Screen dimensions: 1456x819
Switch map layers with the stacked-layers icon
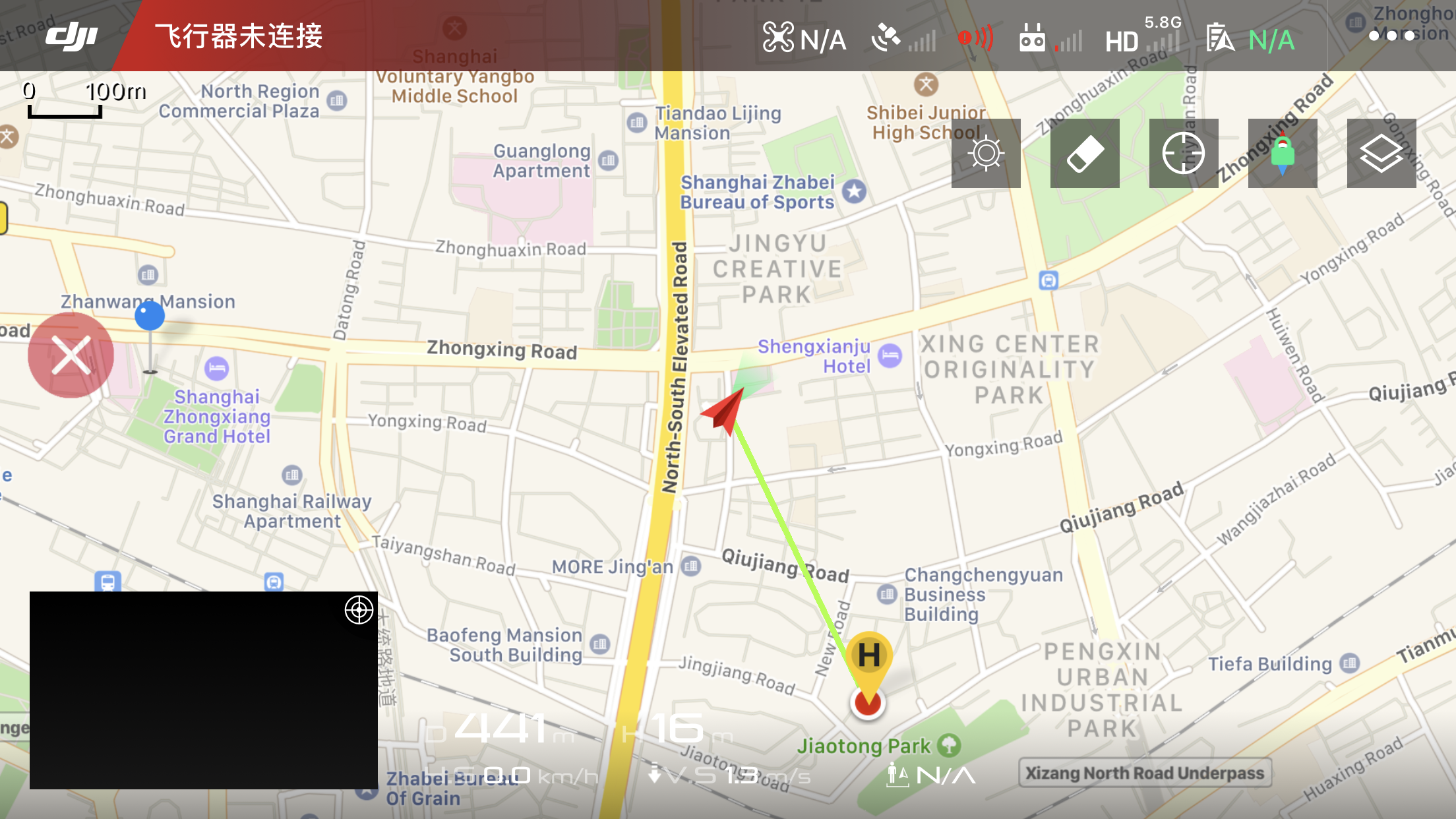[x=1381, y=154]
